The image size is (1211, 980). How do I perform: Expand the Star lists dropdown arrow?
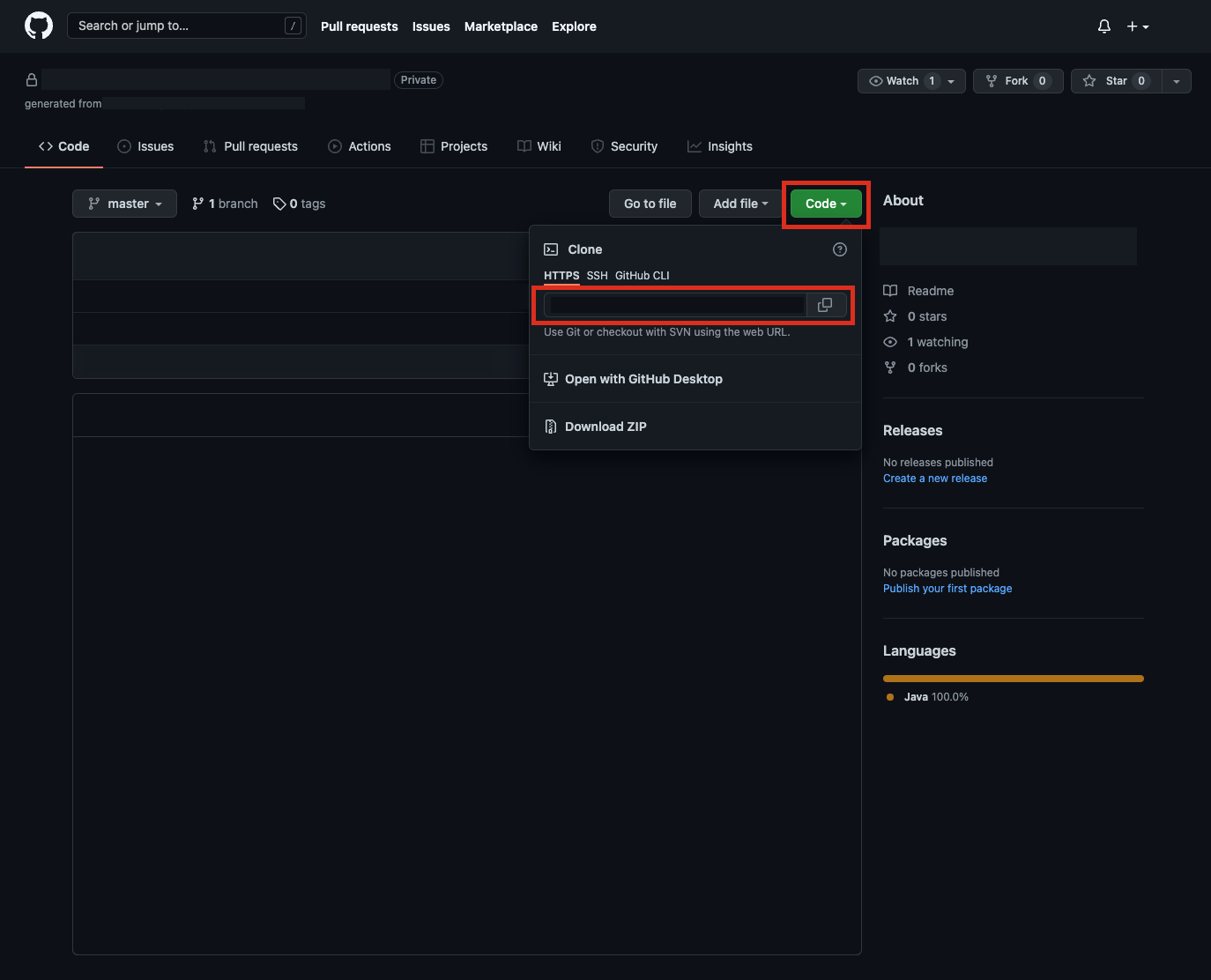tap(1177, 81)
